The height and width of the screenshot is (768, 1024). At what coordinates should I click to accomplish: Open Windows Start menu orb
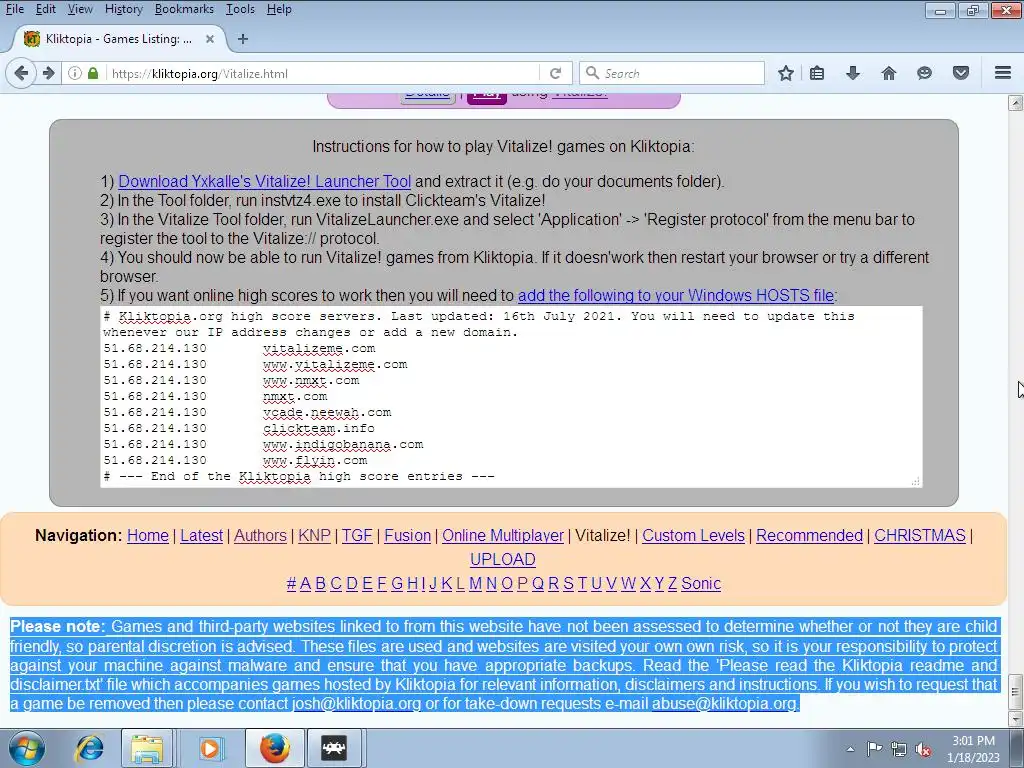point(27,748)
